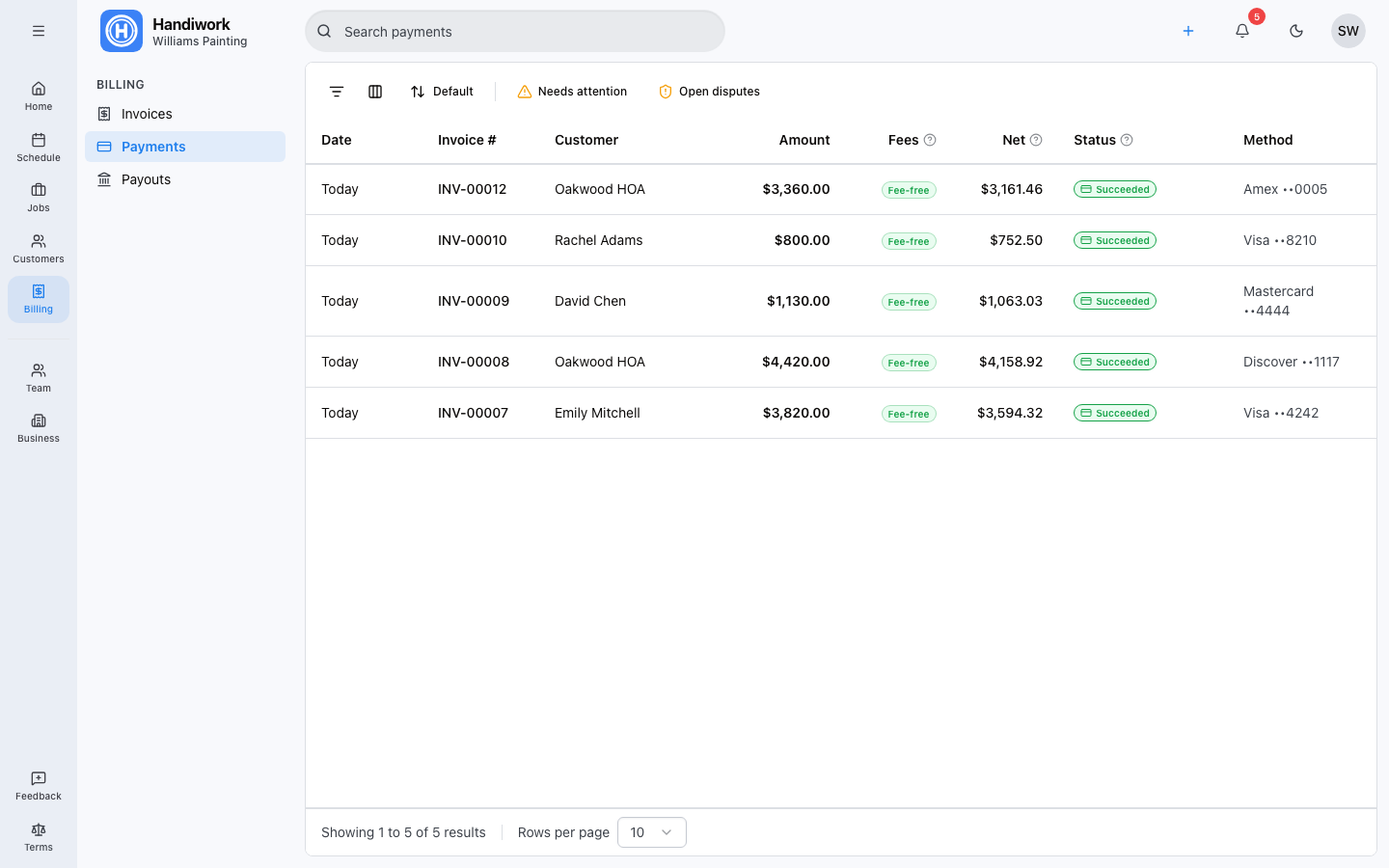Screen dimensions: 1389x868
Task: Click customer Emily Mitchell
Action: (597, 413)
